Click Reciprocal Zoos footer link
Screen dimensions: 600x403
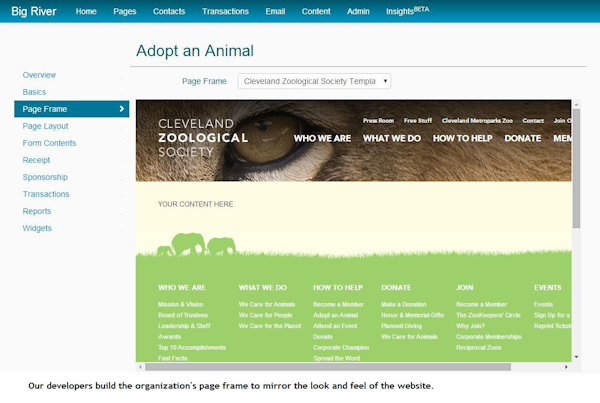[478, 348]
